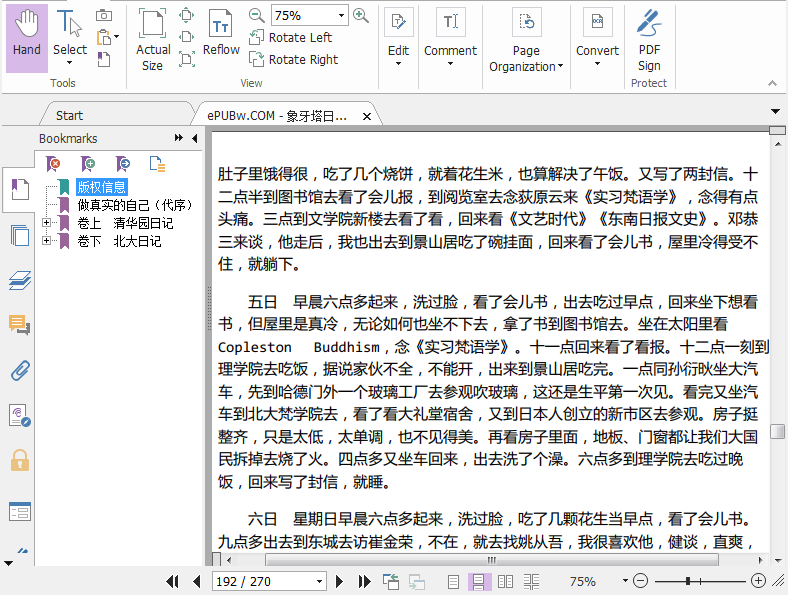Expand the 卷下 北大日记 bookmark

(46, 241)
